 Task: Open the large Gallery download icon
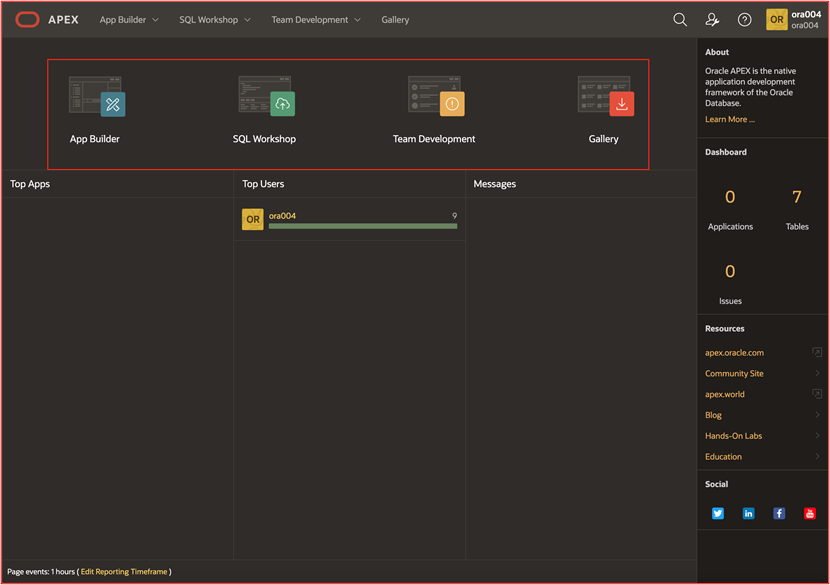click(x=606, y=96)
